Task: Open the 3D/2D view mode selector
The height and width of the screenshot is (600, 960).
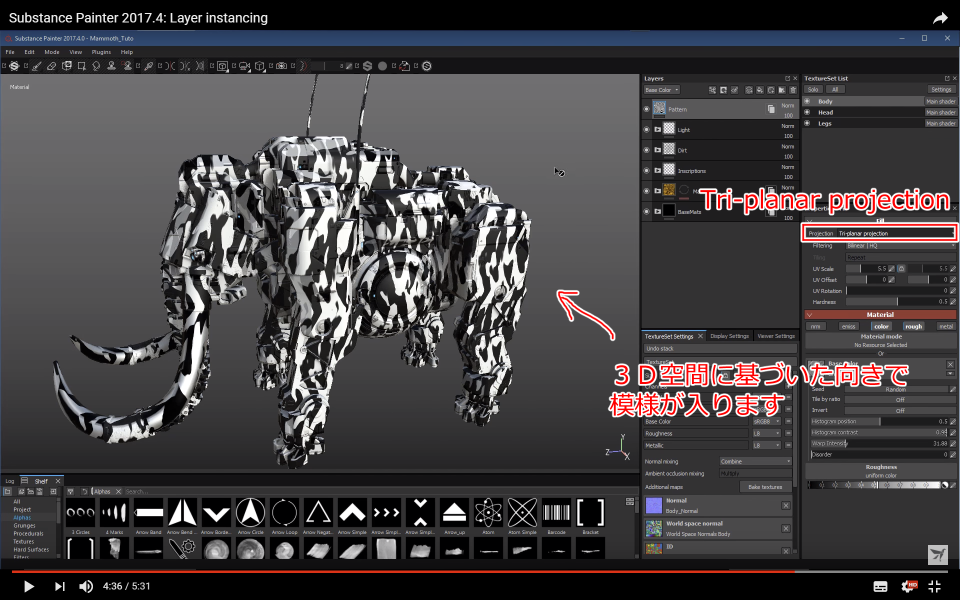Action: coord(222,66)
